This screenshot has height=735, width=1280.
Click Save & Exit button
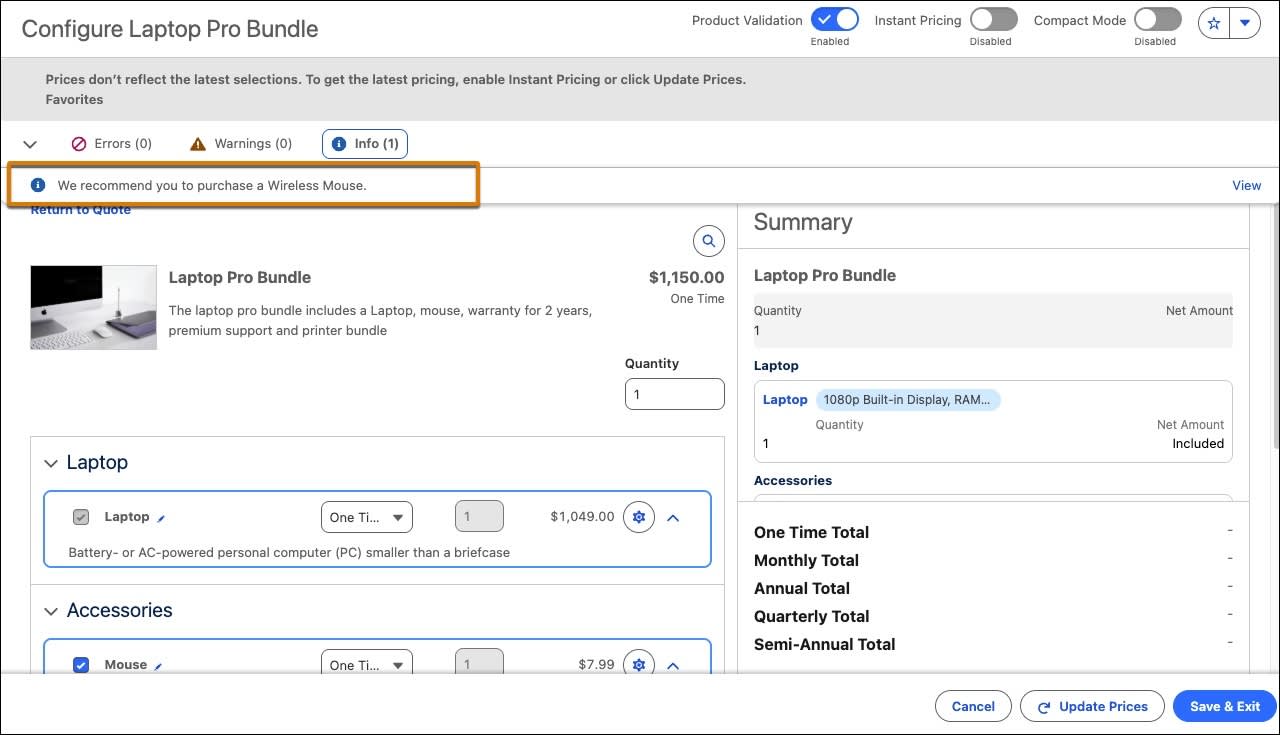(x=1225, y=706)
